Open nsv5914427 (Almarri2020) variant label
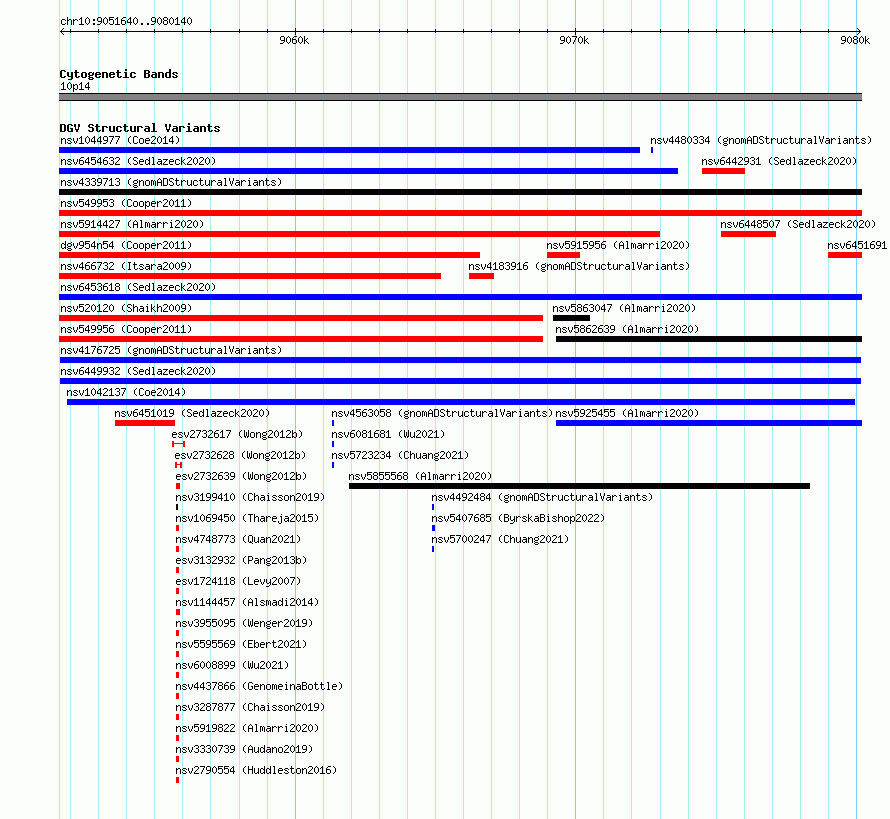This screenshot has height=819, width=890. click(132, 224)
